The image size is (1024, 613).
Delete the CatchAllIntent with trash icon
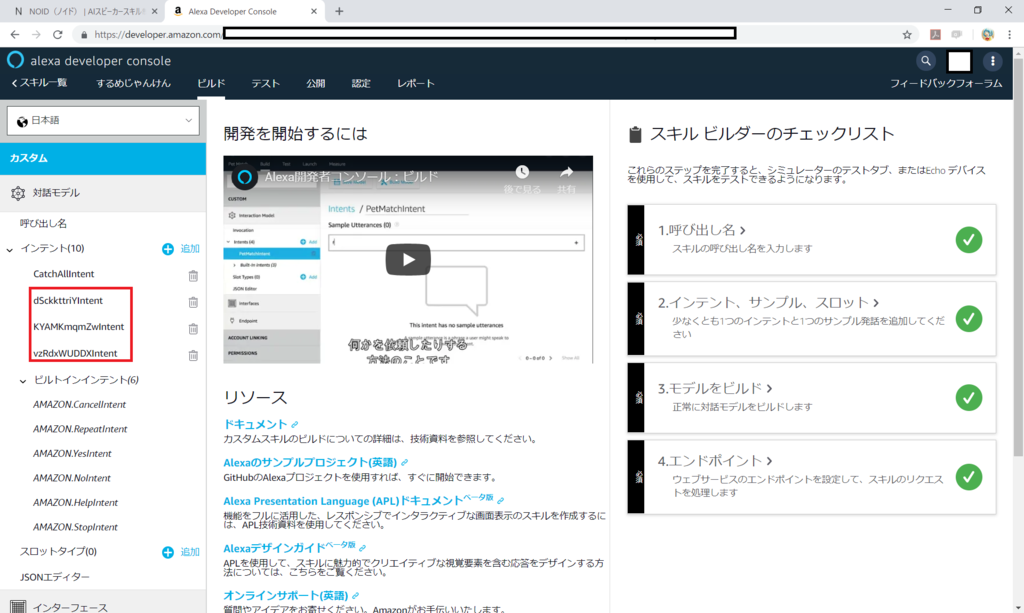coord(193,275)
